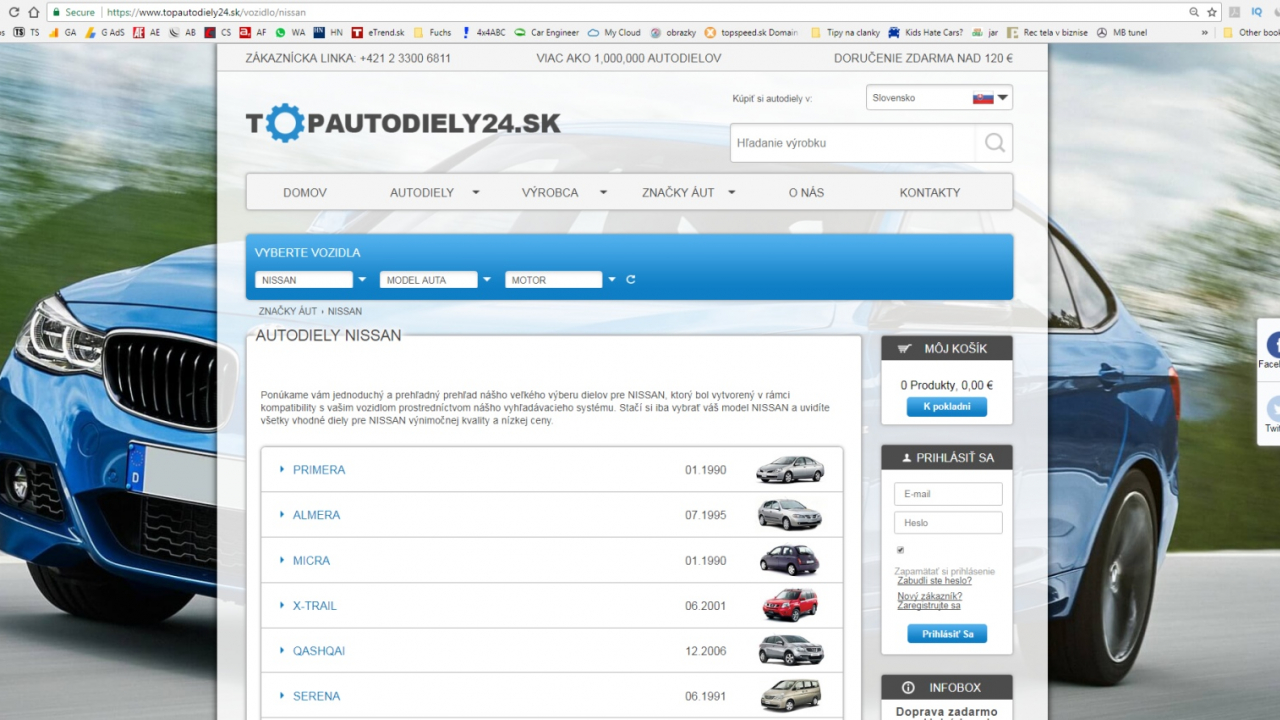The width and height of the screenshot is (1280, 720).
Task: Expand the ZNAČKY ÁUT menu arrow
Action: click(732, 192)
